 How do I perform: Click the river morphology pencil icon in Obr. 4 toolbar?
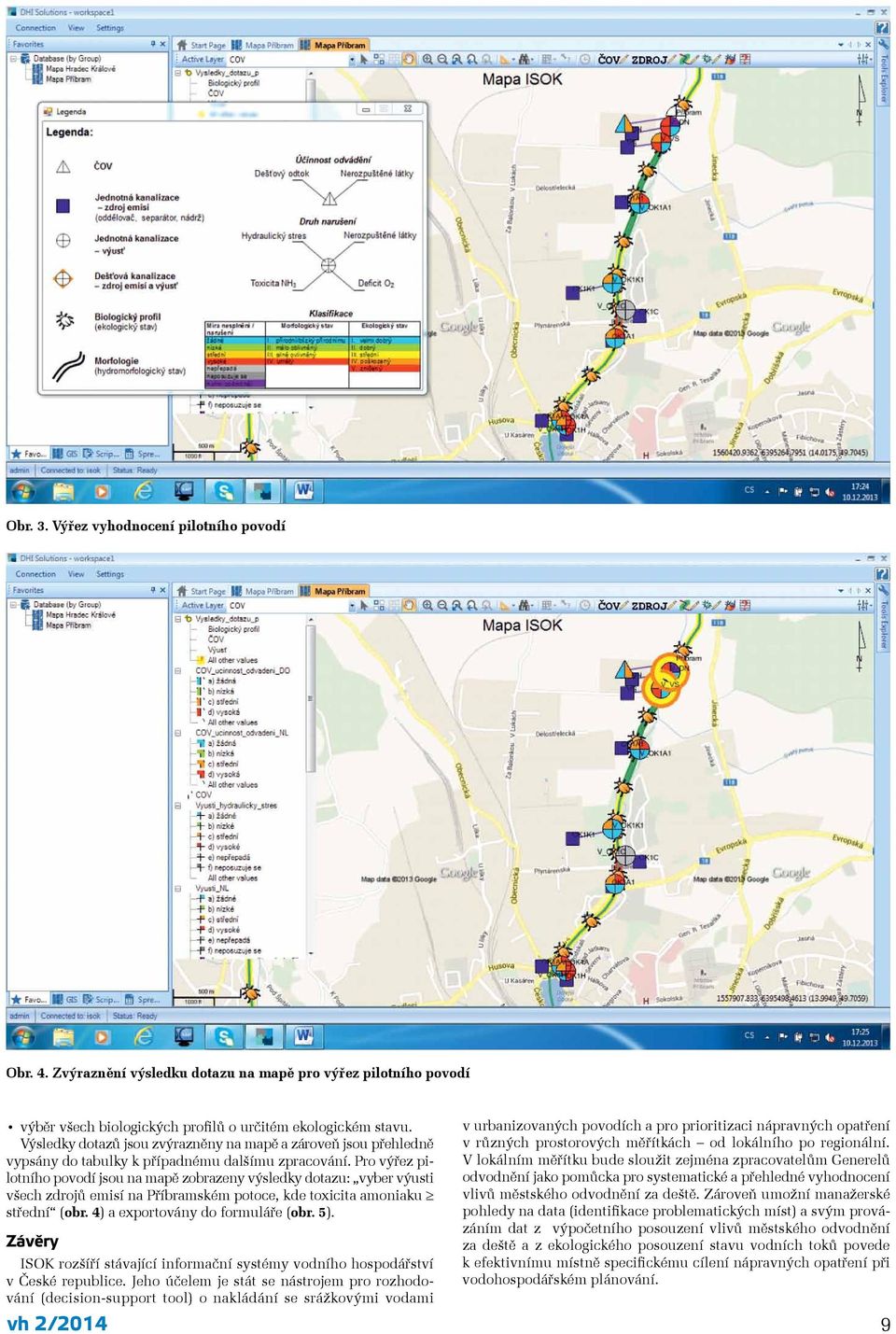(689, 605)
